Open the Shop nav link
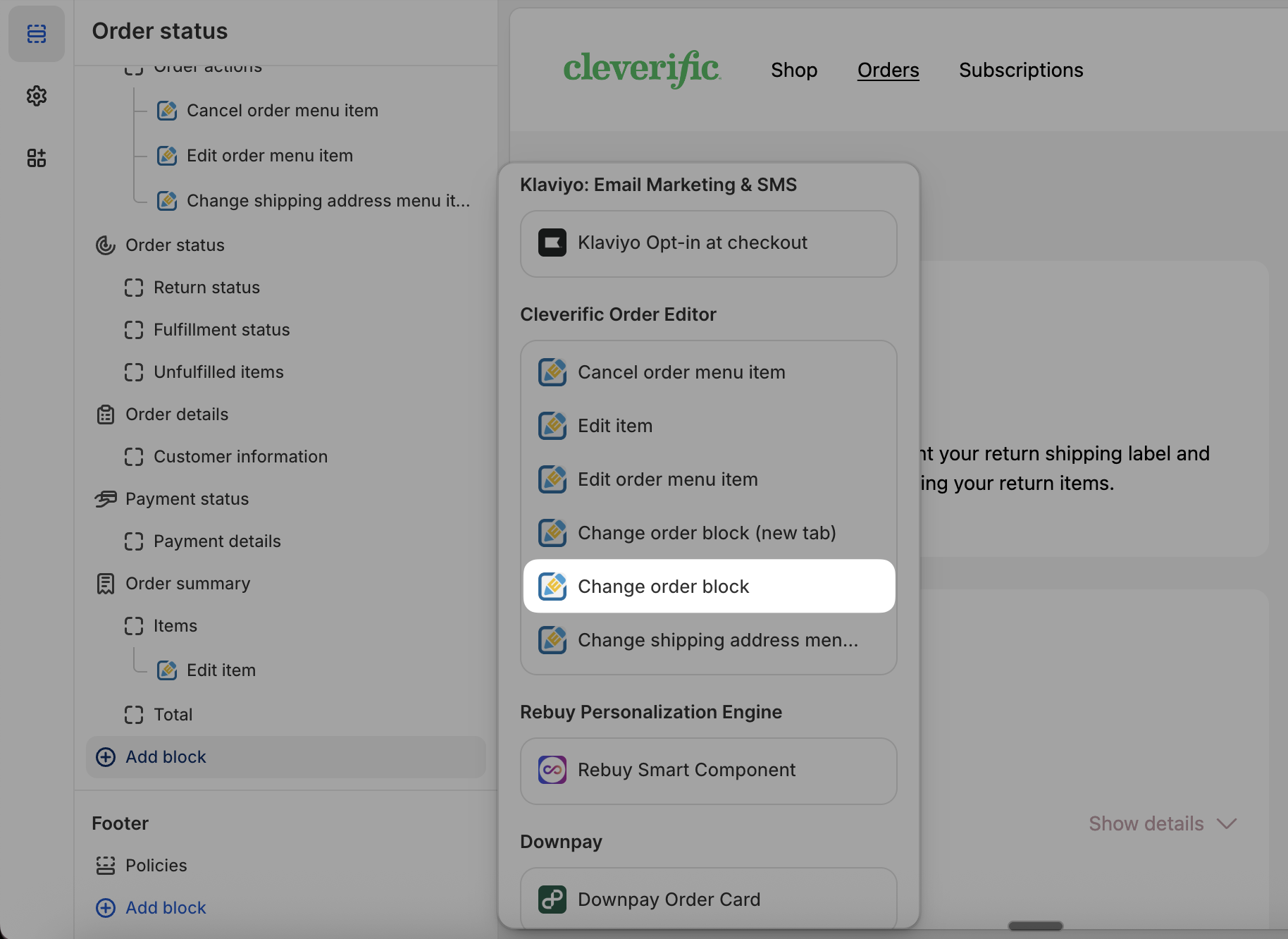This screenshot has width=1288, height=939. 794,70
